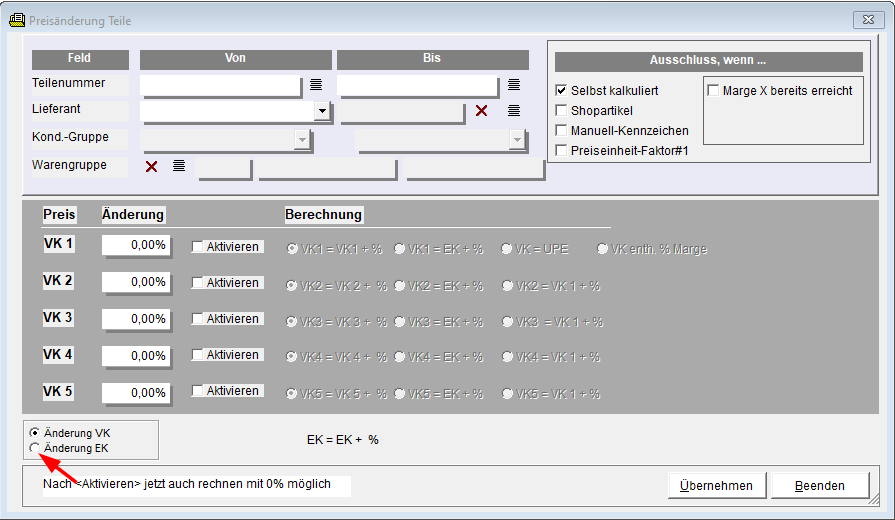The width and height of the screenshot is (895, 520).
Task: Tick Aktivieren for VK 5
Action: click(x=197, y=390)
